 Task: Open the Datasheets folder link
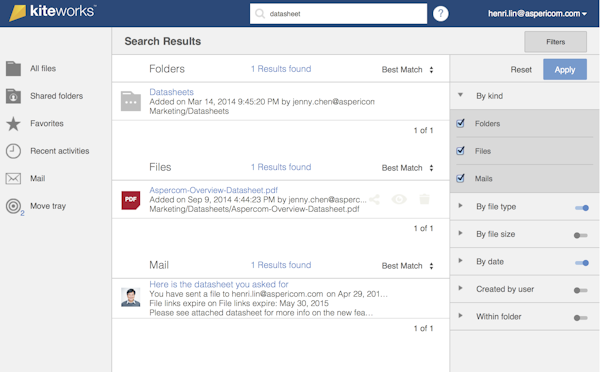point(171,92)
